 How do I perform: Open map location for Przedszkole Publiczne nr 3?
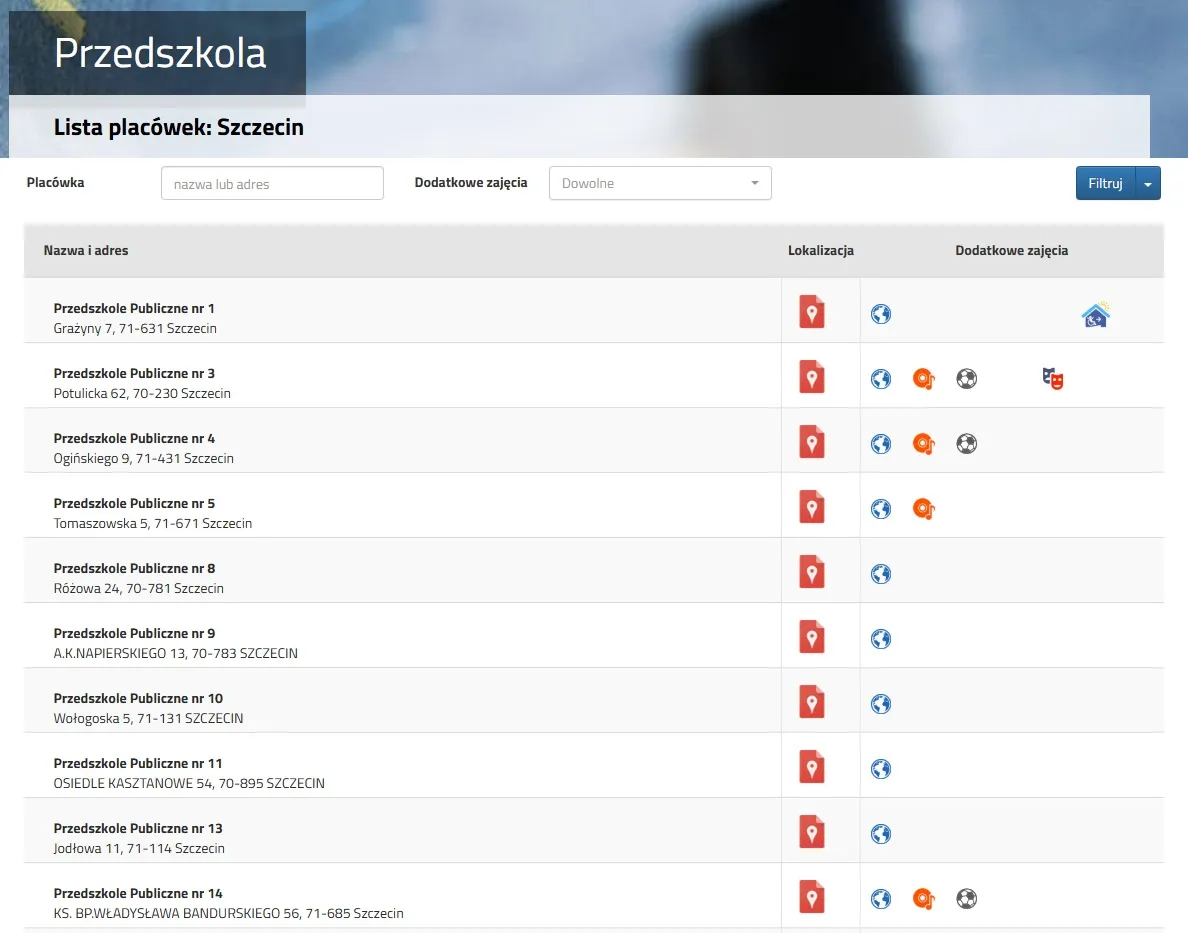(x=811, y=377)
